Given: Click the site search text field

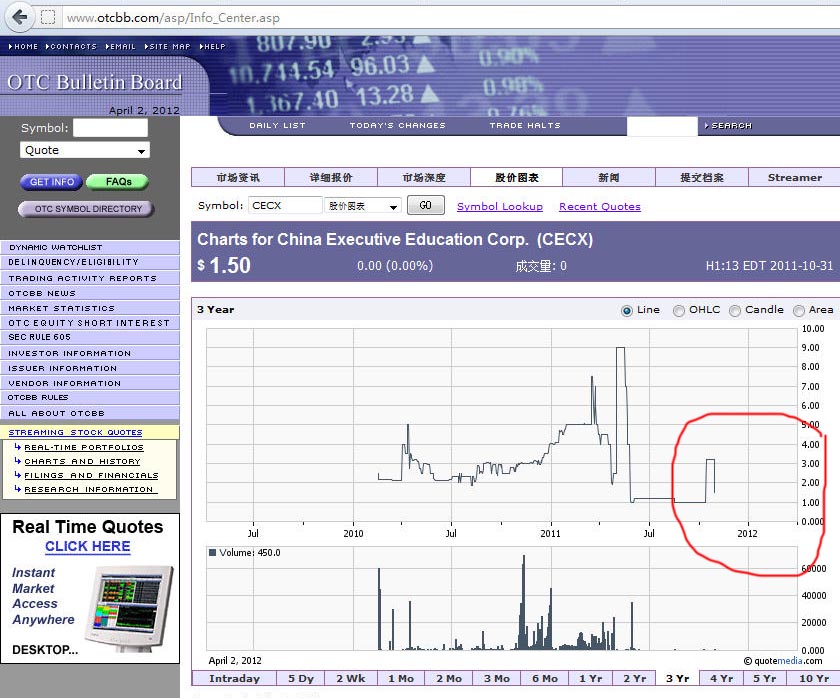Looking at the screenshot, I should (662, 126).
